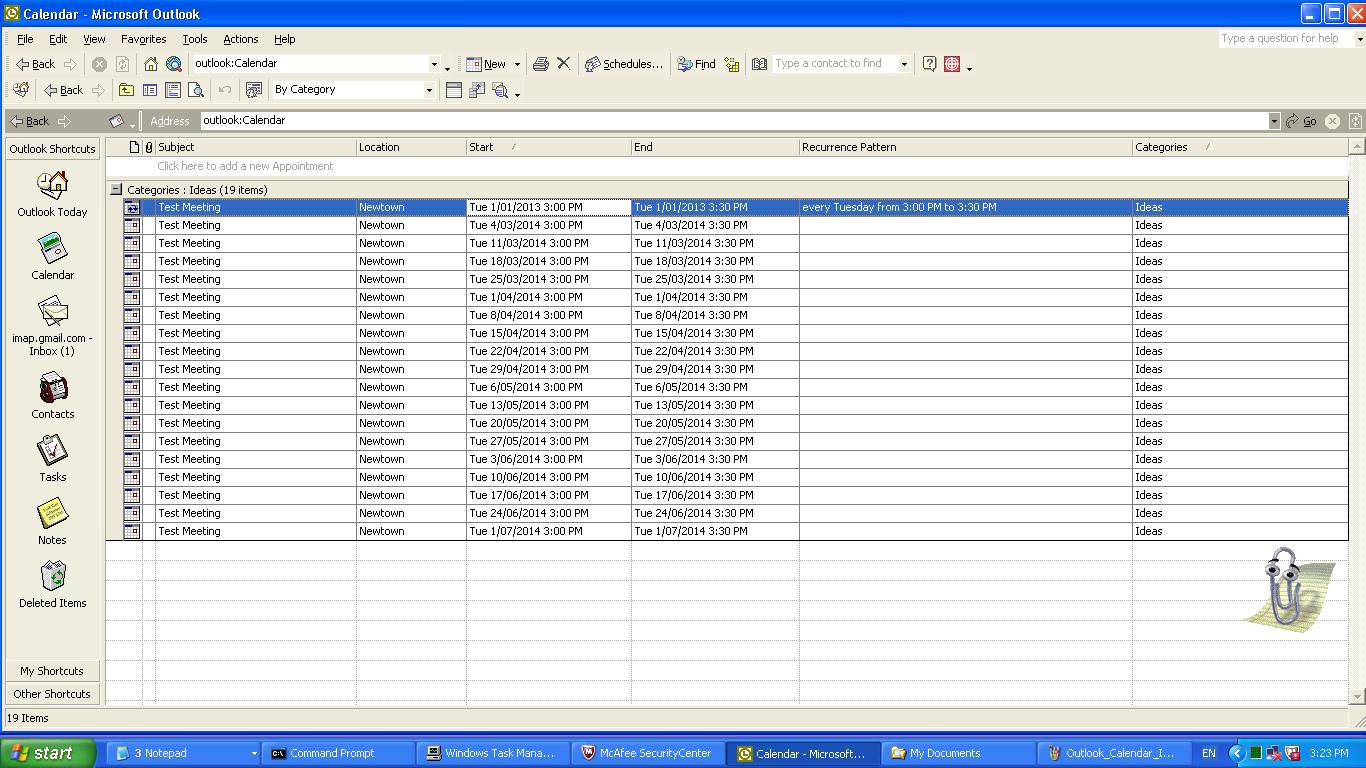Click the Delete (X) toolbar icon

(564, 64)
